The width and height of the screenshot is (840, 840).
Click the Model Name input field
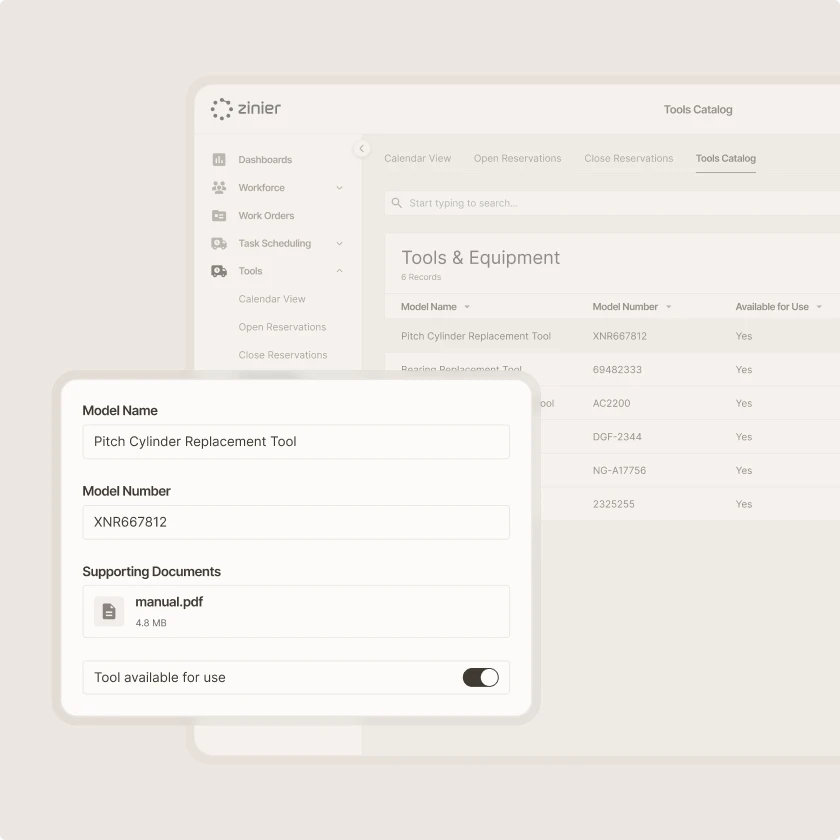tap(296, 441)
